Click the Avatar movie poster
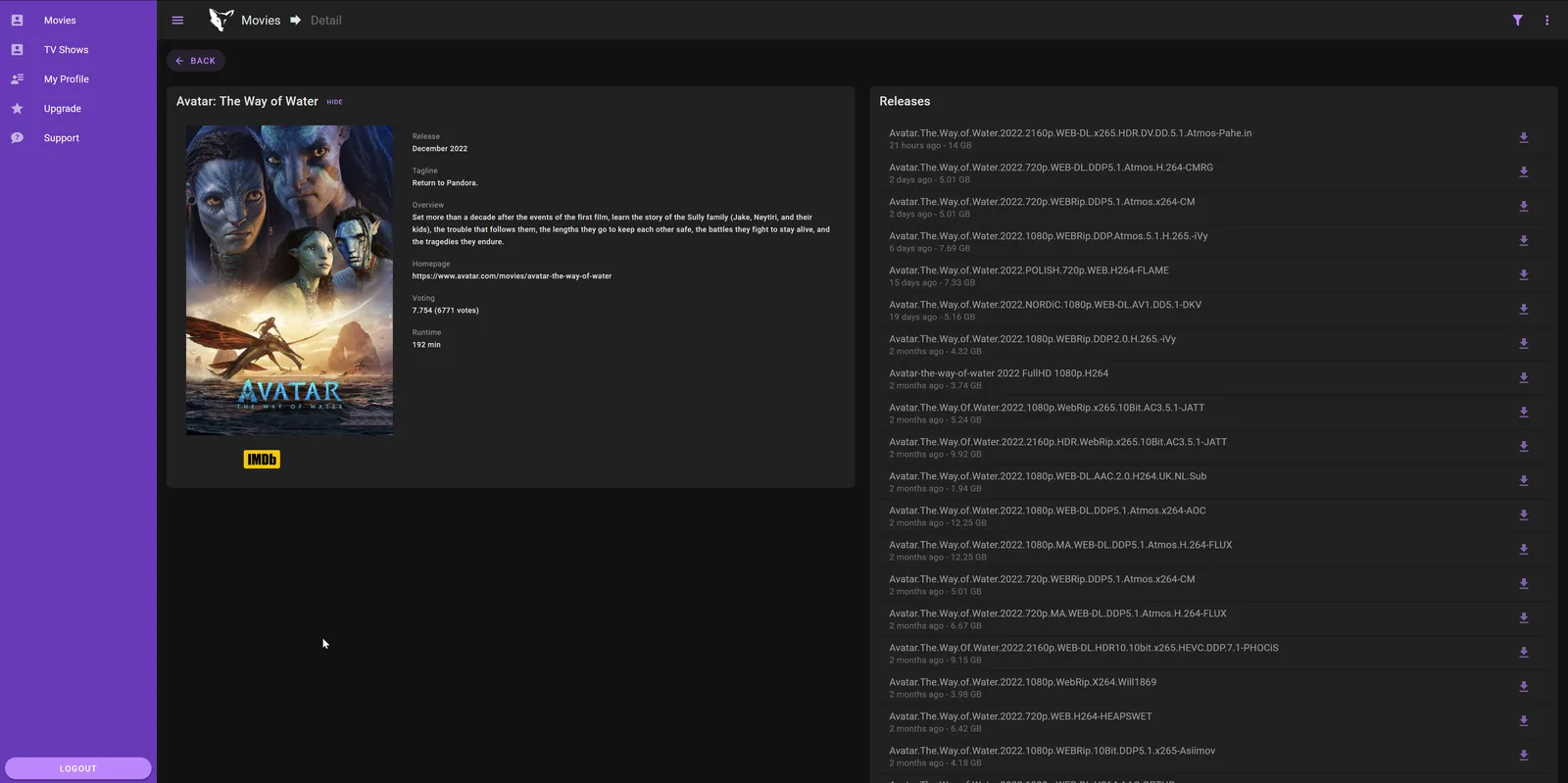Image resolution: width=1568 pixels, height=783 pixels. [290, 280]
